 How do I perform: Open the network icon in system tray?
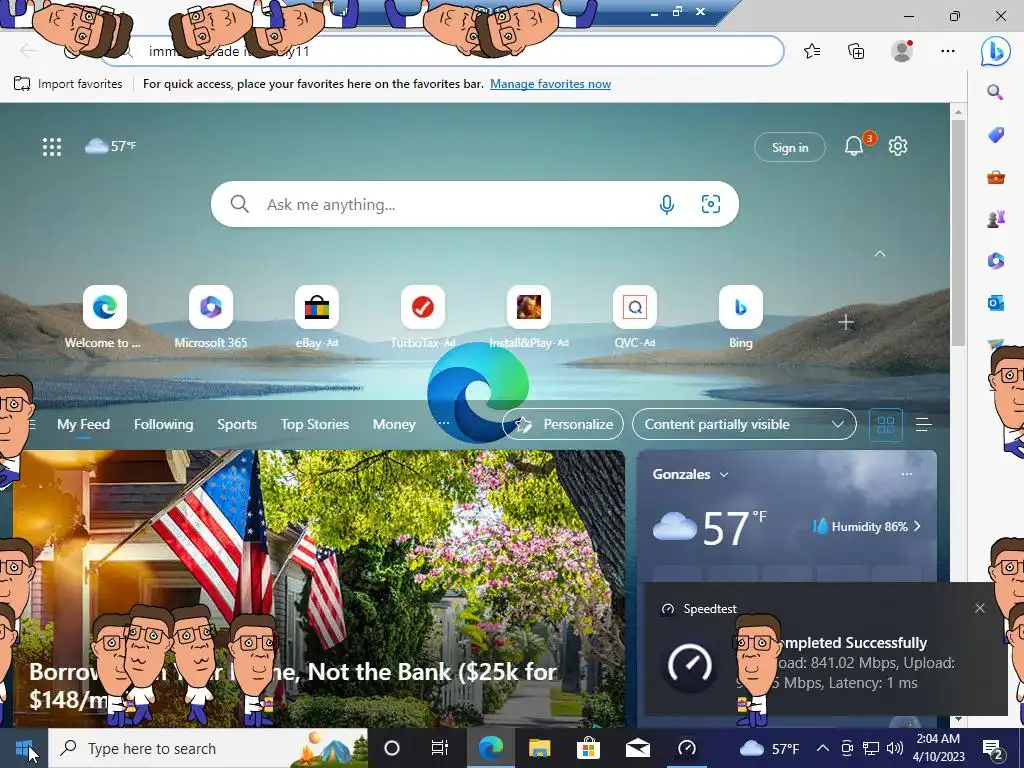(871, 748)
